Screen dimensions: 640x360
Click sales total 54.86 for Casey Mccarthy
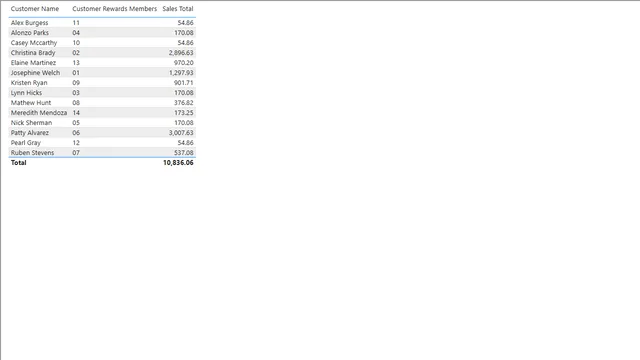tap(185, 43)
